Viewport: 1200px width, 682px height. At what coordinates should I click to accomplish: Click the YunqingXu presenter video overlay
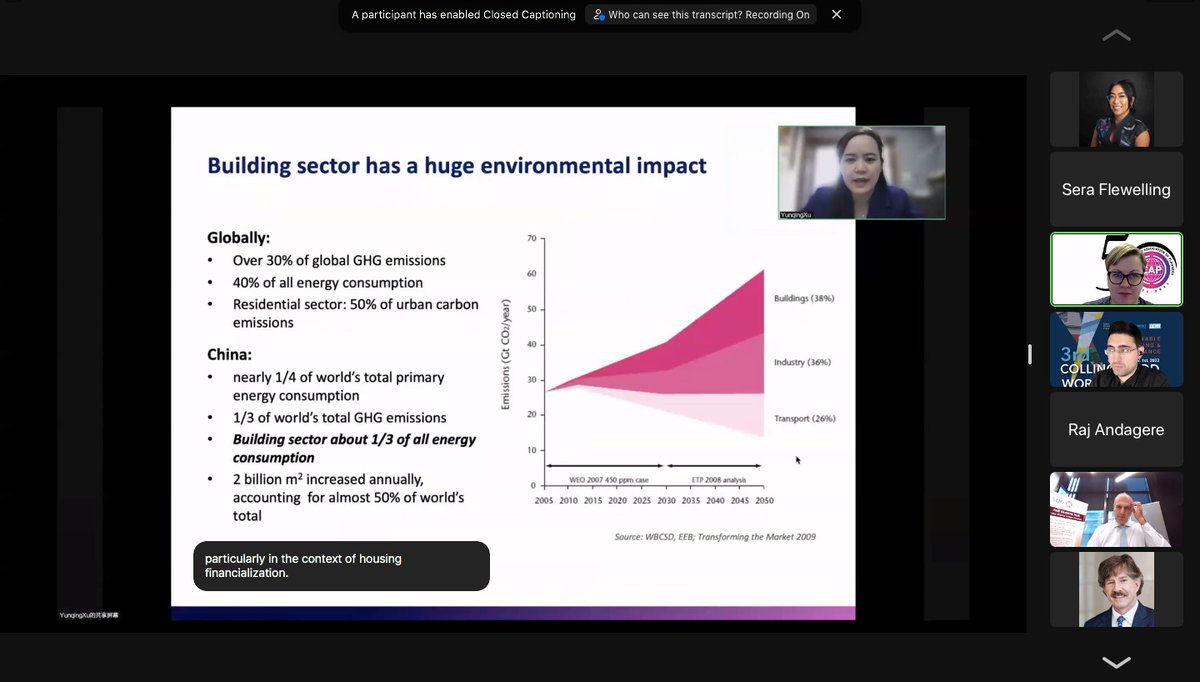pyautogui.click(x=861, y=172)
